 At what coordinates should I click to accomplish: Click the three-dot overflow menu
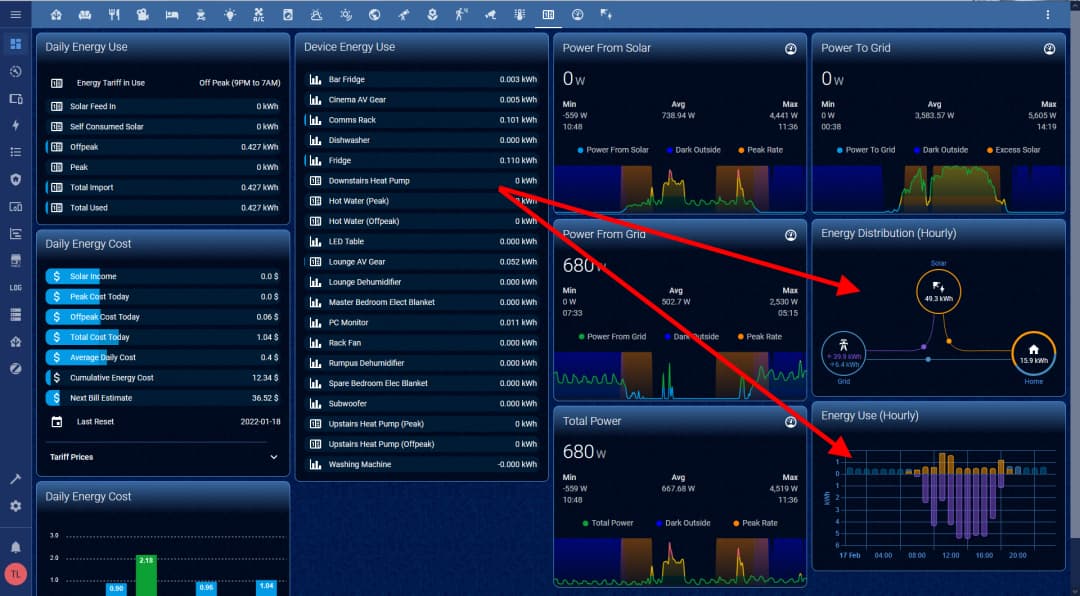(x=1047, y=15)
